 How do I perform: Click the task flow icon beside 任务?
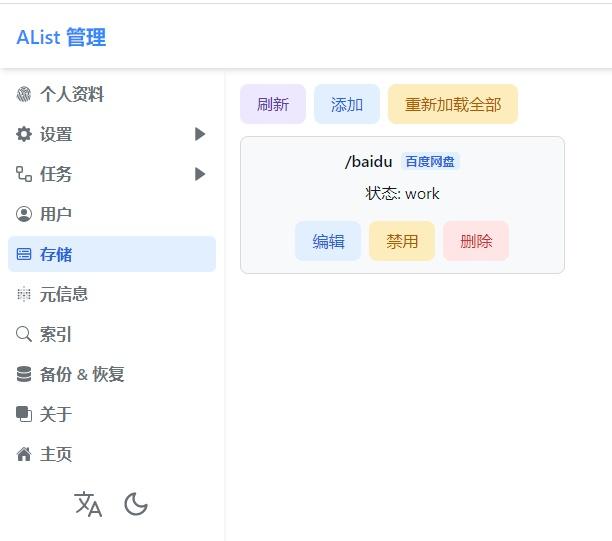24,174
